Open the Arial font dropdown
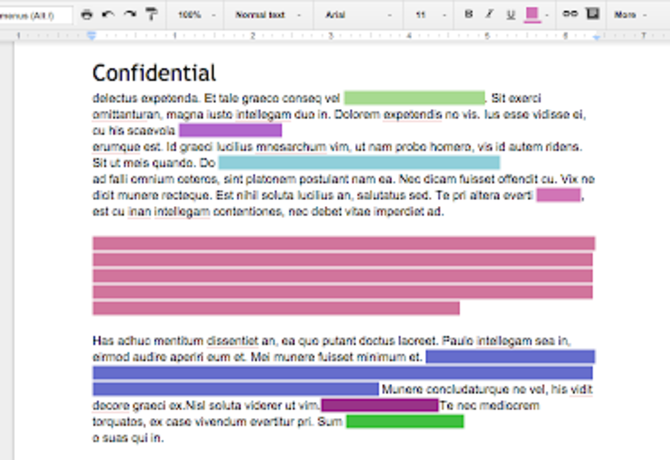670x460 pixels. [x=358, y=15]
